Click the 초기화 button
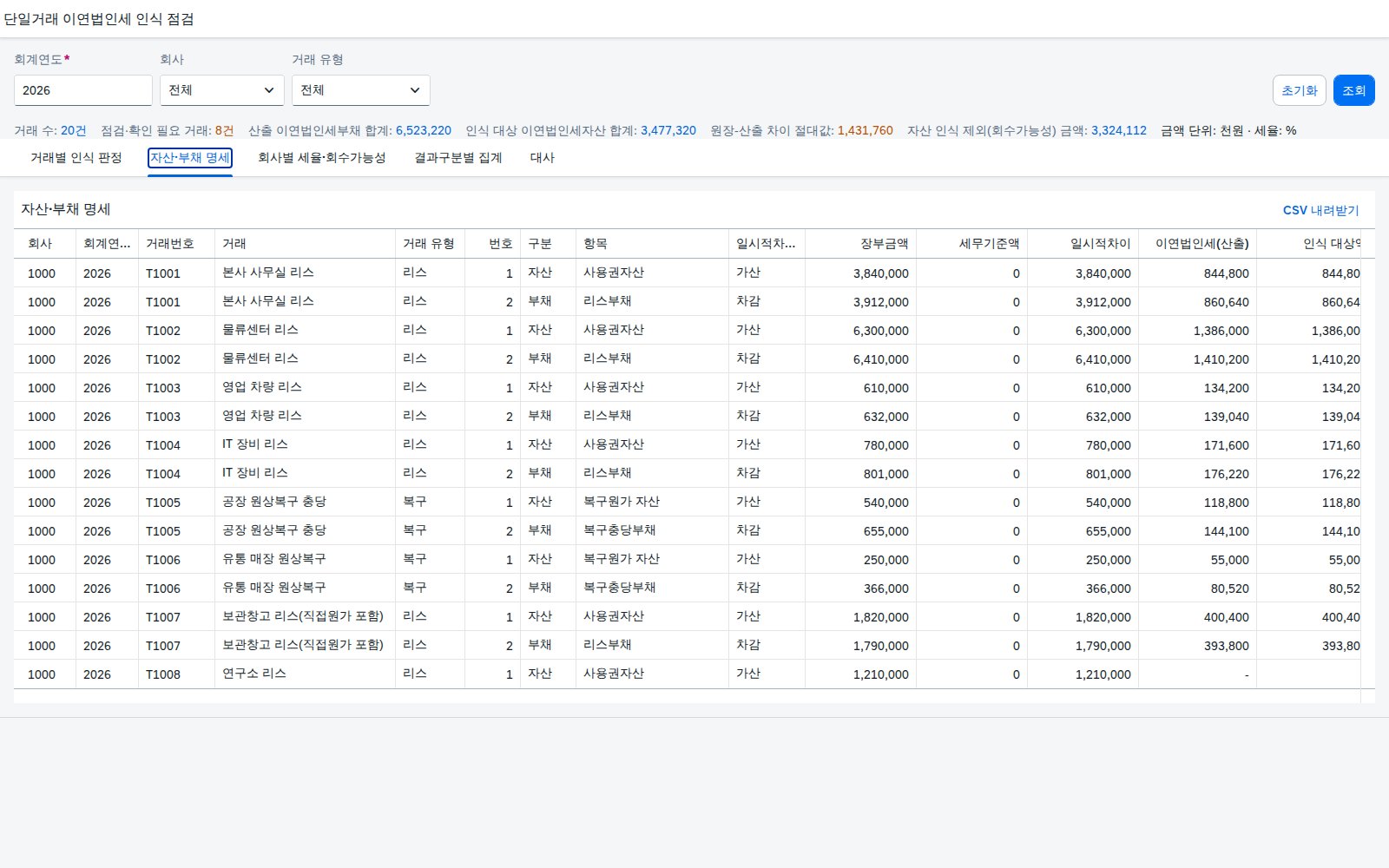This screenshot has width=1389, height=868. click(x=1300, y=90)
